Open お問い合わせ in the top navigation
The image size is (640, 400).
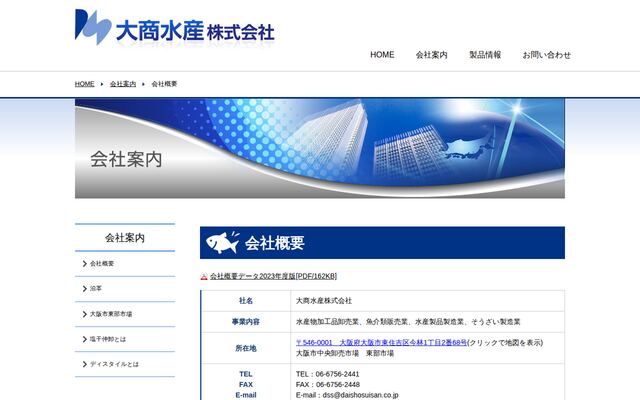(x=547, y=55)
